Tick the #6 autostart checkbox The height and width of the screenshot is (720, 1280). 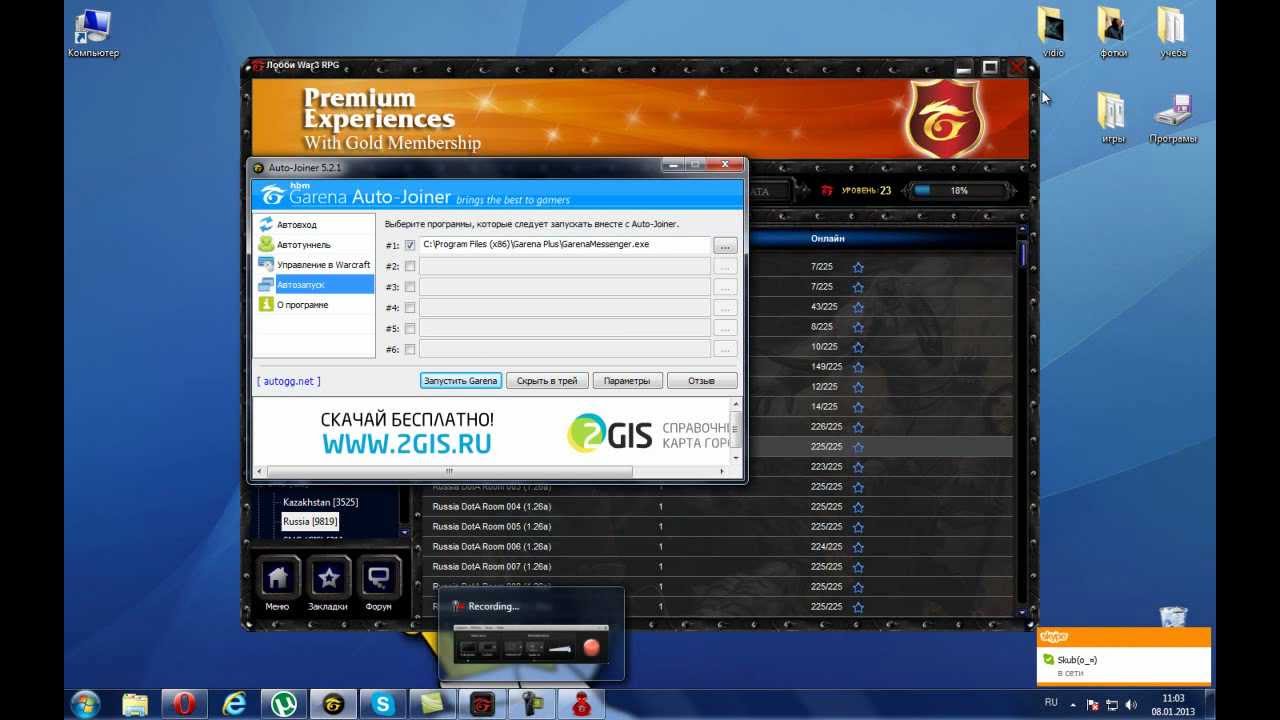tap(410, 350)
